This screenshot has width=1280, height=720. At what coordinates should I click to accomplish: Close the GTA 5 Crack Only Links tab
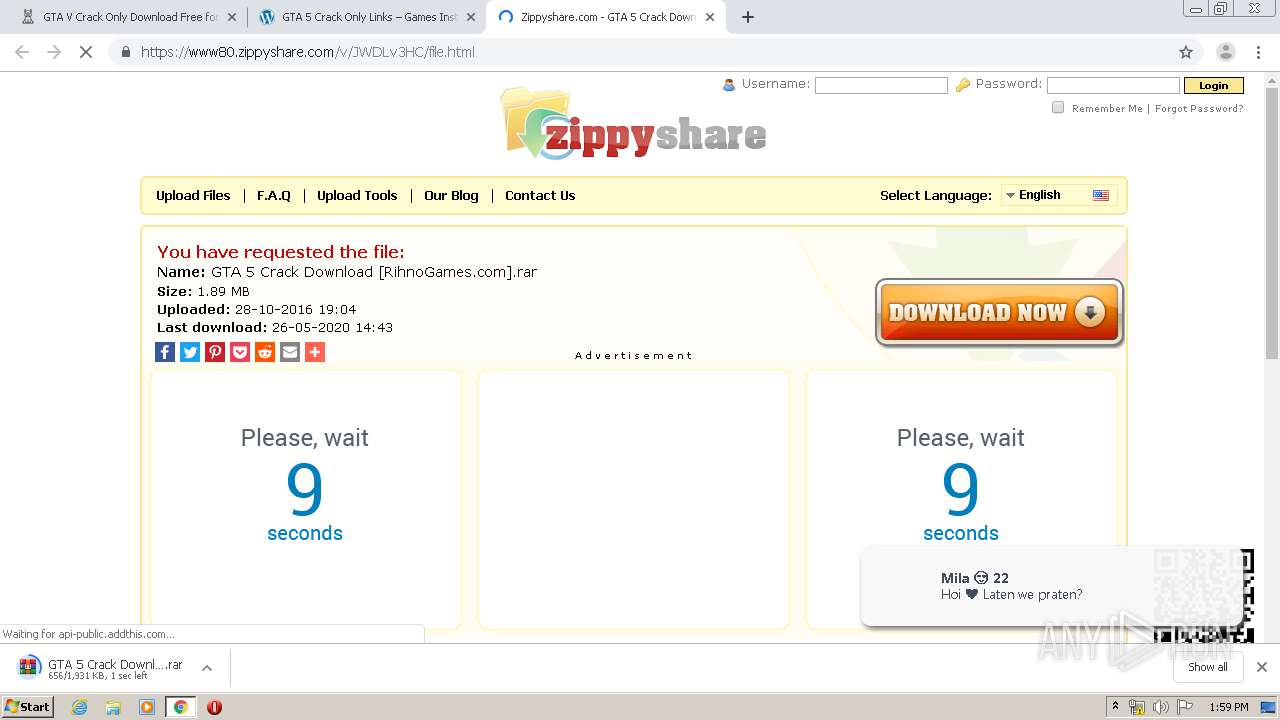[470, 17]
